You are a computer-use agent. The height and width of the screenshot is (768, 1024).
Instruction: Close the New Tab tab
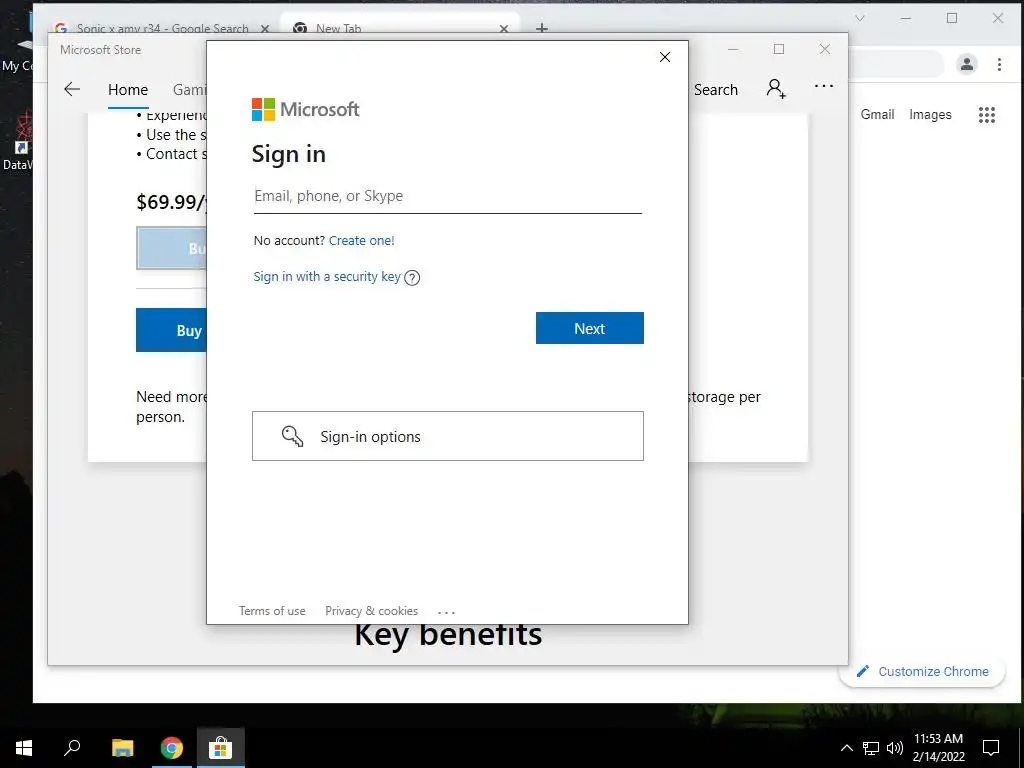click(x=504, y=28)
